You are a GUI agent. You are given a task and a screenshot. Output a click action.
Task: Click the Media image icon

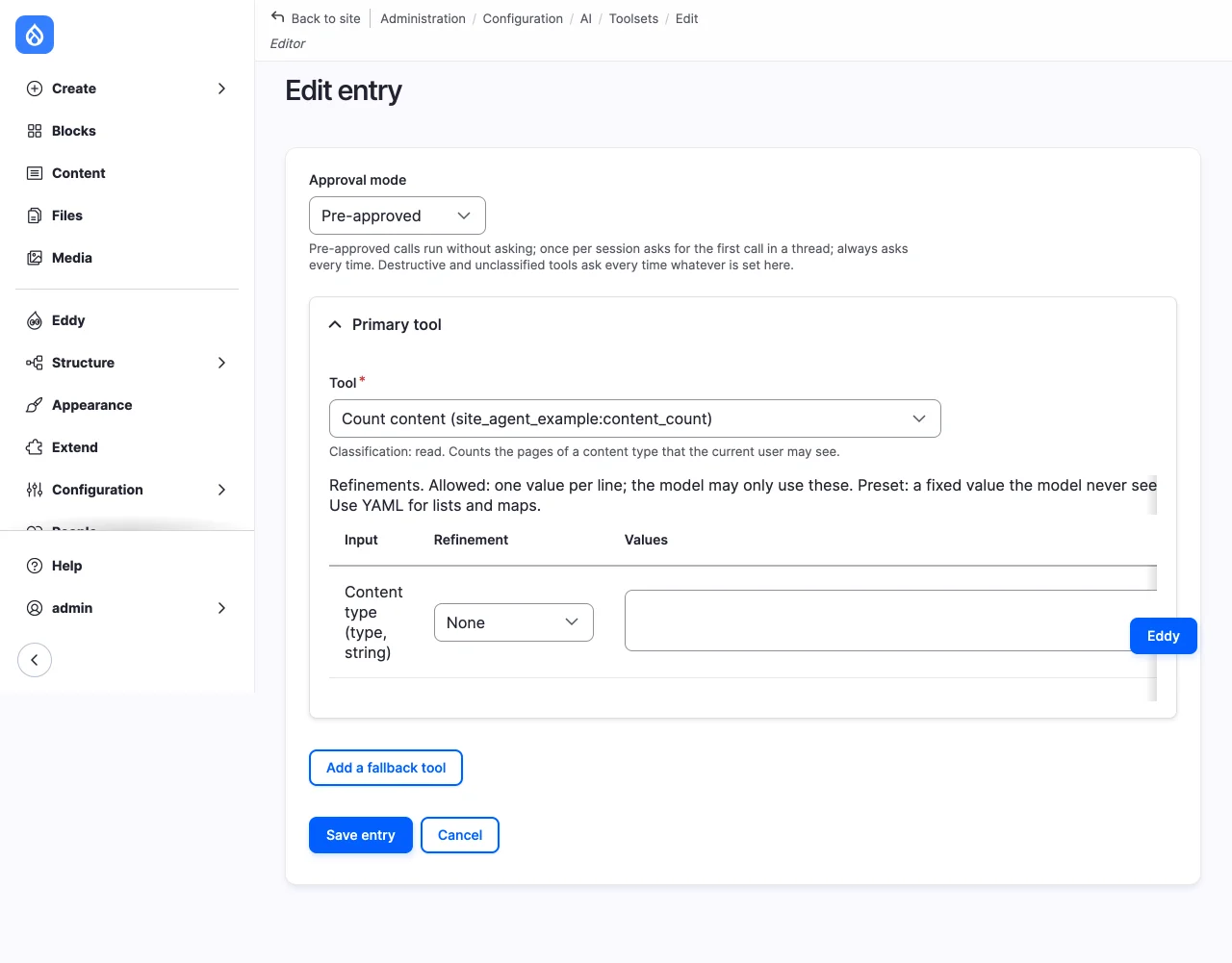click(35, 258)
